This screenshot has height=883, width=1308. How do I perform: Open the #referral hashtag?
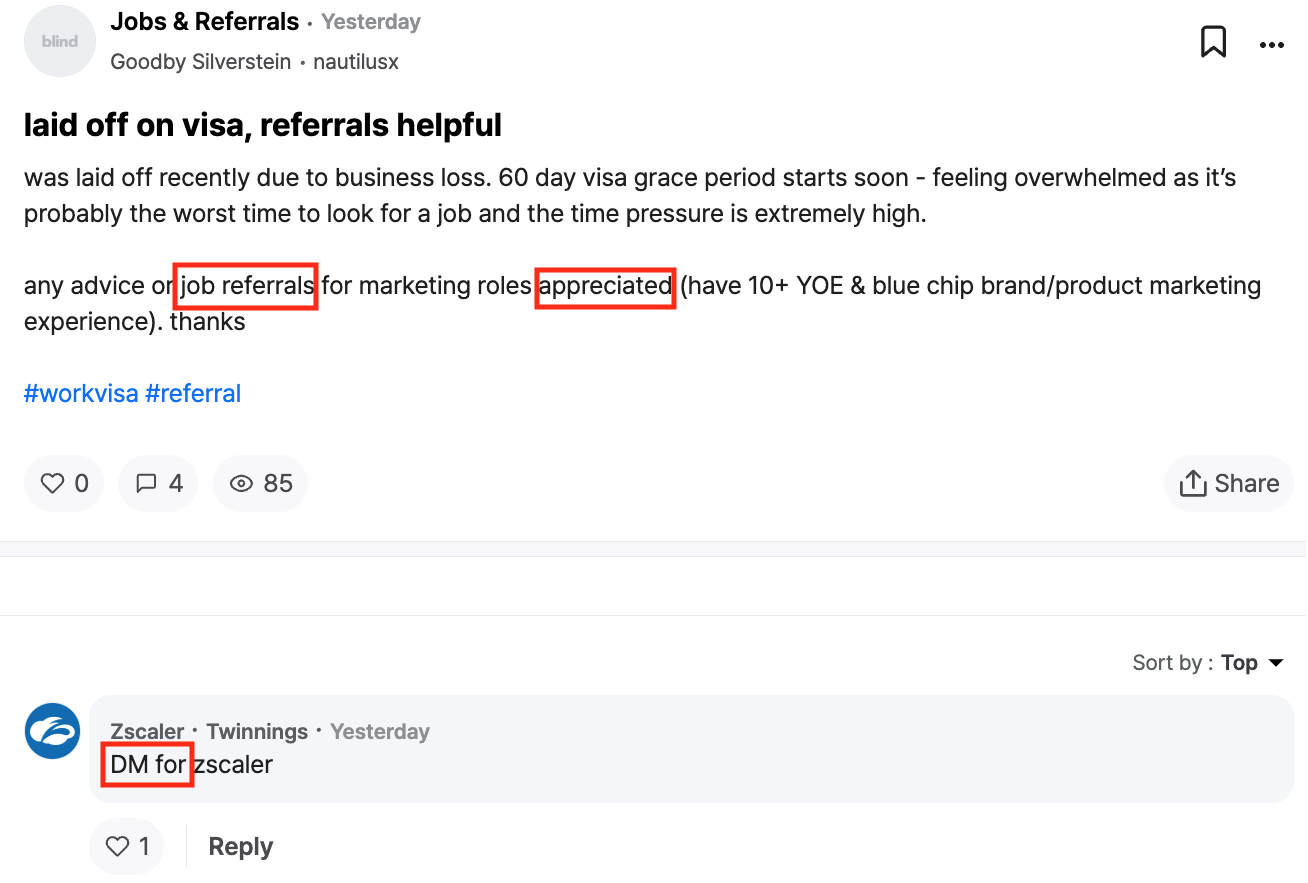click(193, 393)
